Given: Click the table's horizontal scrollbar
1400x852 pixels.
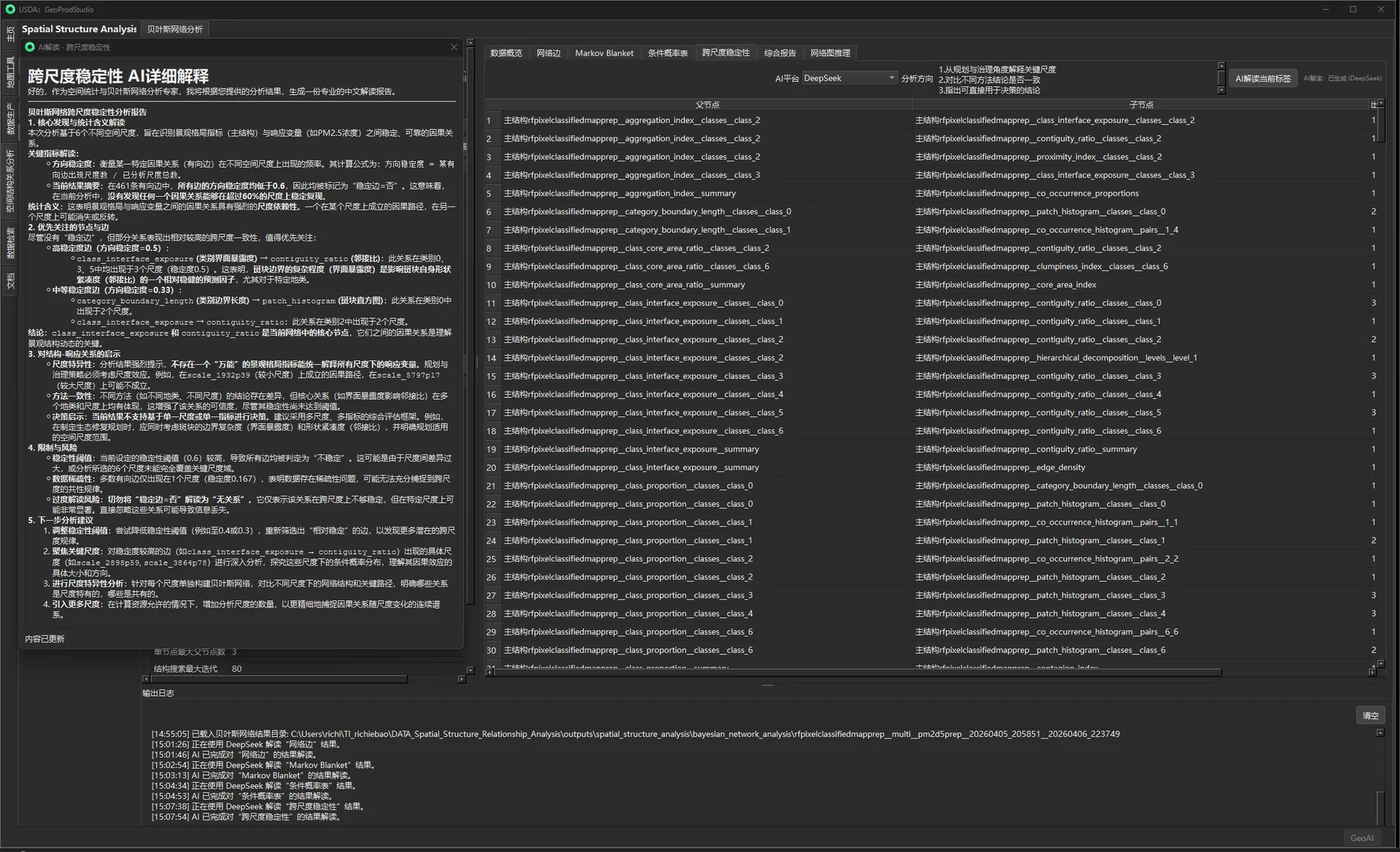Looking at the screenshot, I should tap(857, 673).
